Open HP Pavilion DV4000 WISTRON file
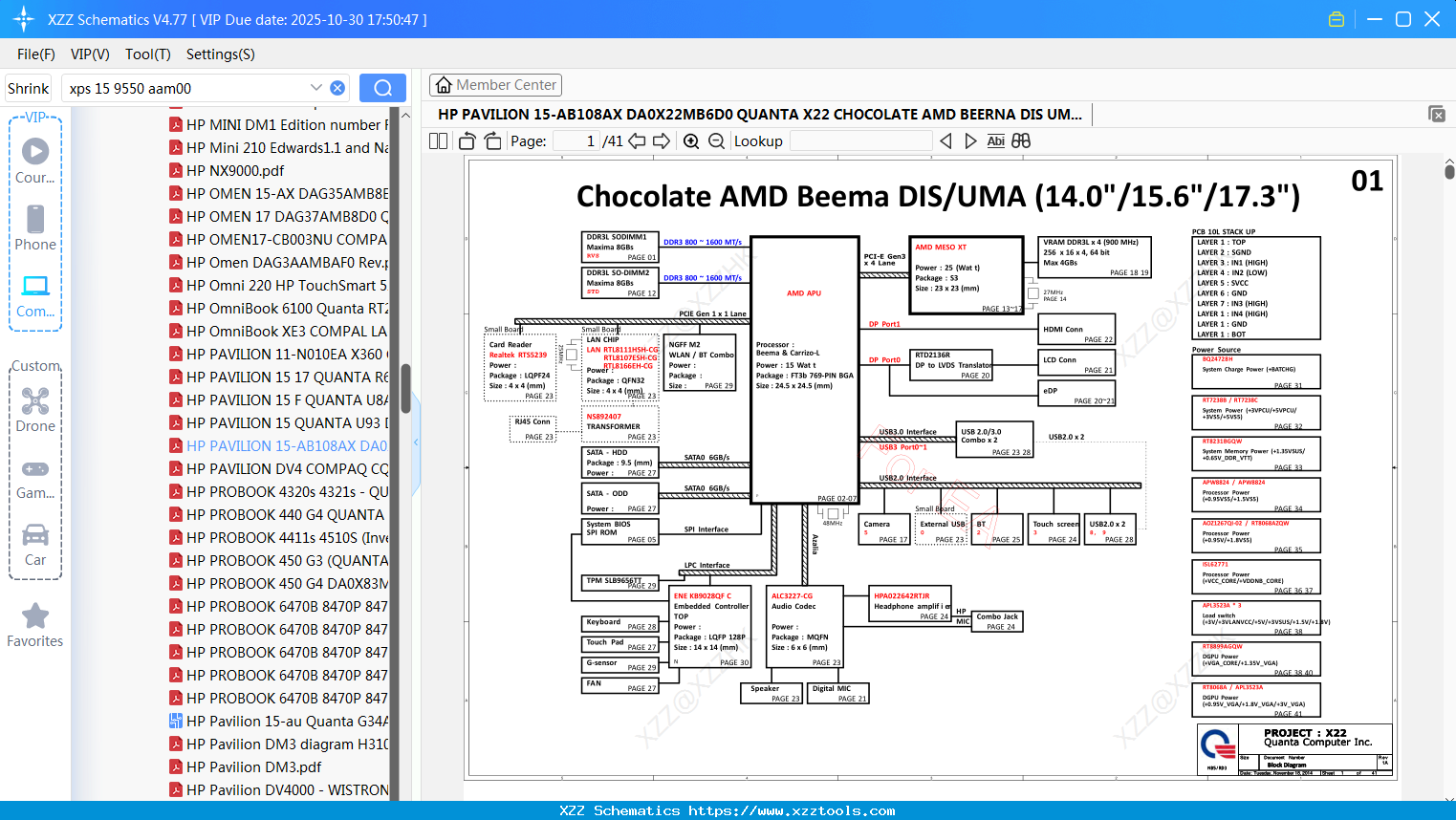 coord(278,789)
